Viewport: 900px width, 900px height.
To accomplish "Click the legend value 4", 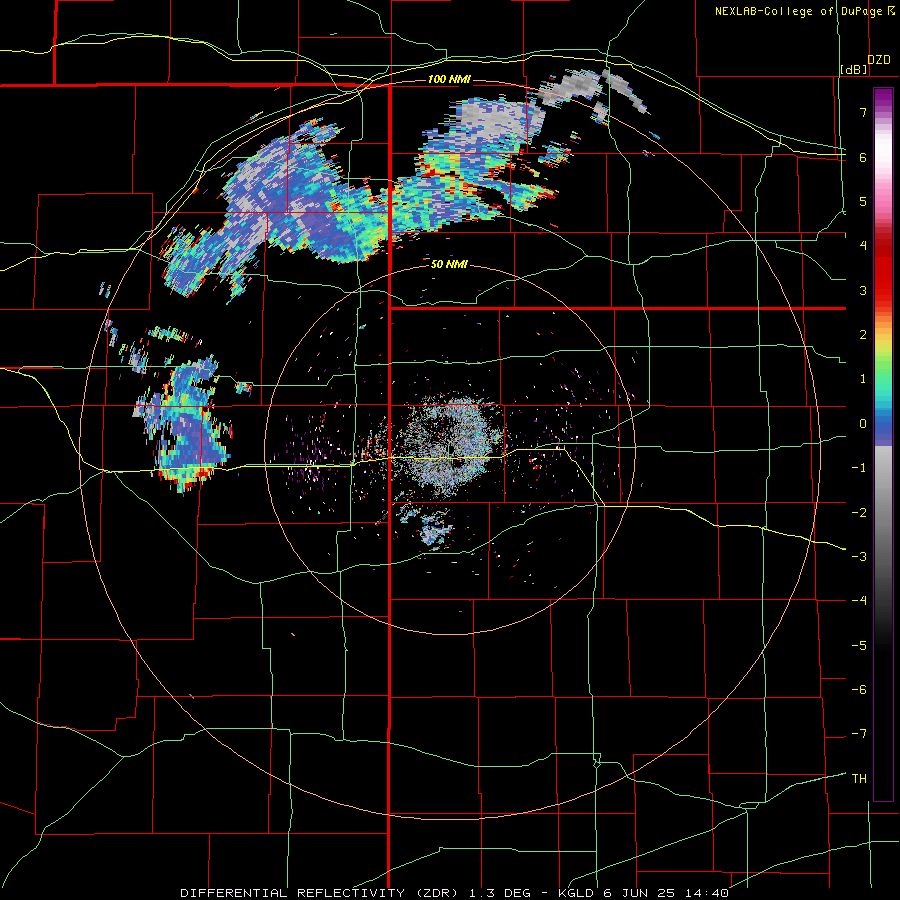I will tap(863, 246).
